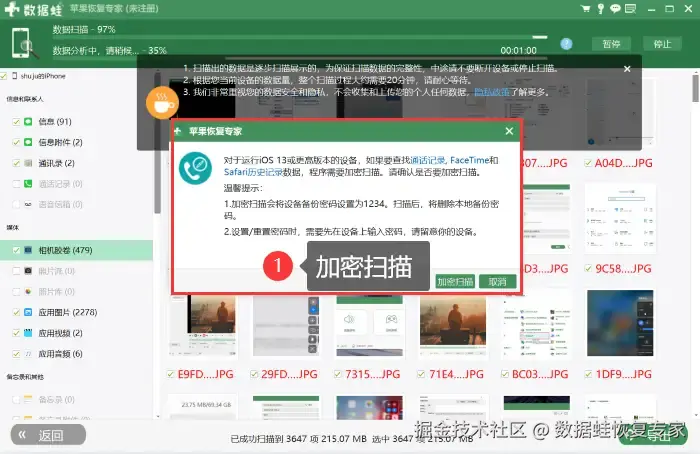Select the 应用图片 app photos icon
The height and width of the screenshot is (454, 700).
click(28, 312)
